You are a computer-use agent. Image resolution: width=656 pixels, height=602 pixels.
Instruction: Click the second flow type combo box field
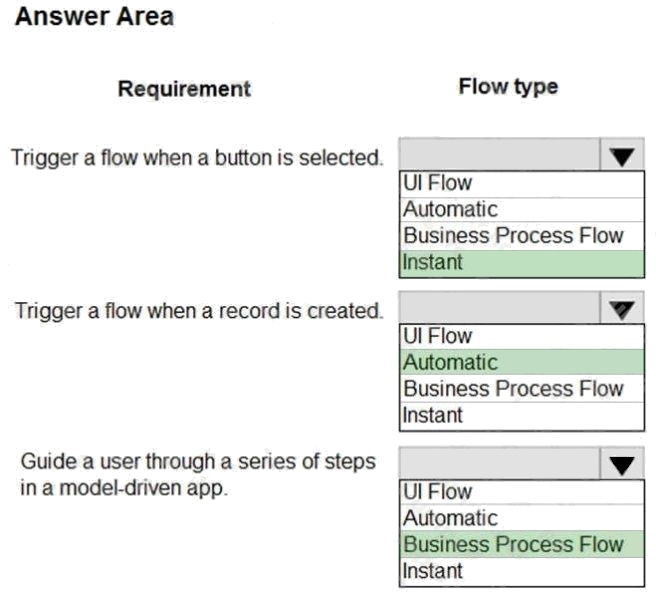click(x=500, y=308)
